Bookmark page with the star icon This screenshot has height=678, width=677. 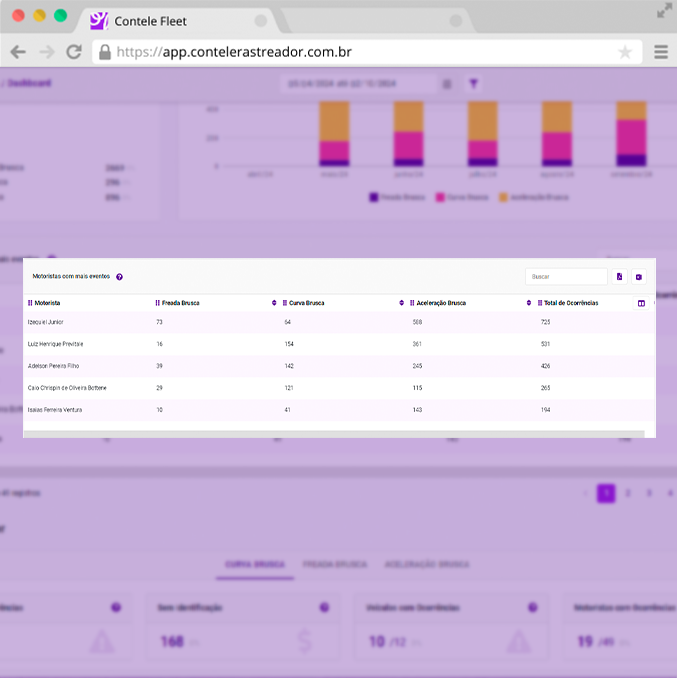click(625, 52)
